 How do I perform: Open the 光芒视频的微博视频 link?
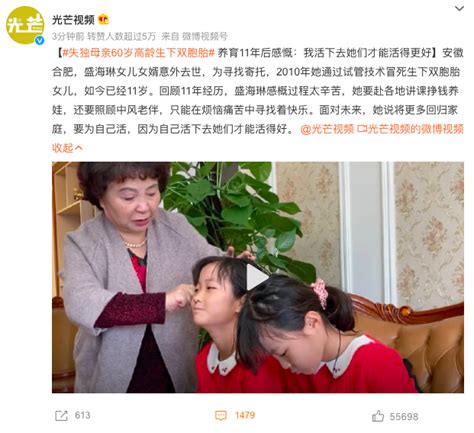[x=410, y=129]
